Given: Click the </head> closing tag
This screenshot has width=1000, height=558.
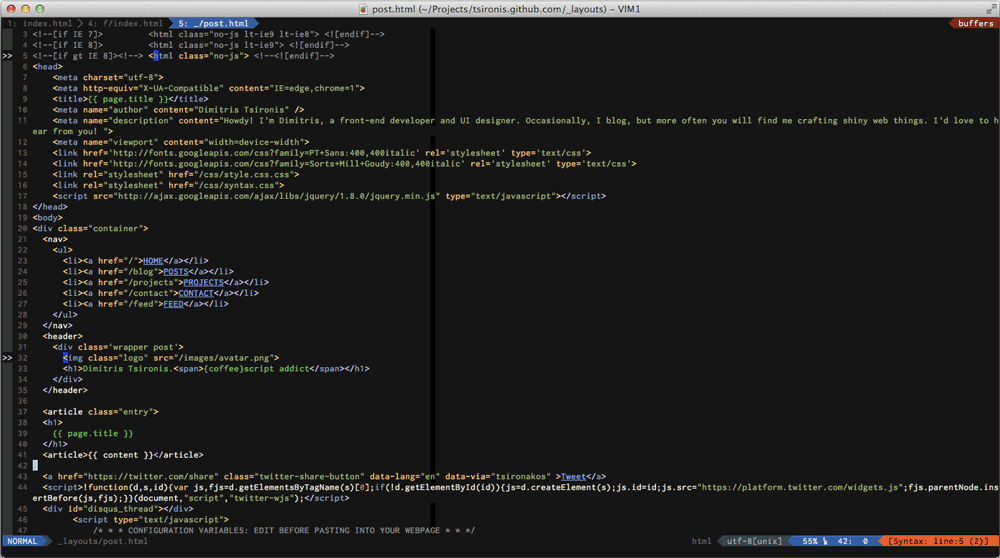Looking at the screenshot, I should pyautogui.click(x=50, y=207).
